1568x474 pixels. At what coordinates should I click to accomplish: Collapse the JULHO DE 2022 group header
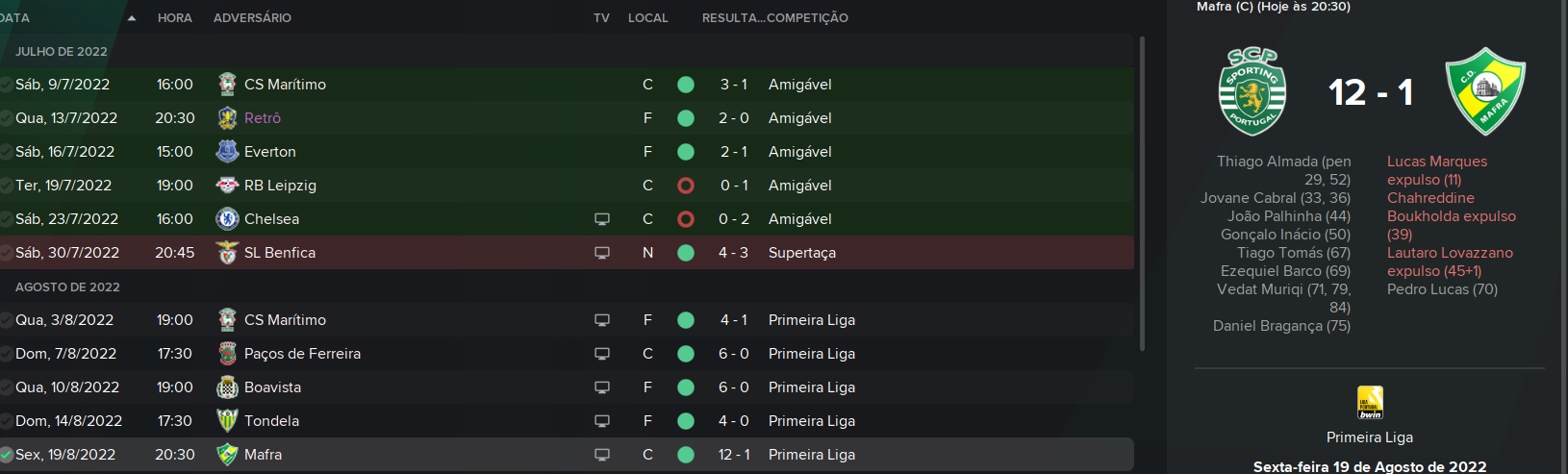62,52
